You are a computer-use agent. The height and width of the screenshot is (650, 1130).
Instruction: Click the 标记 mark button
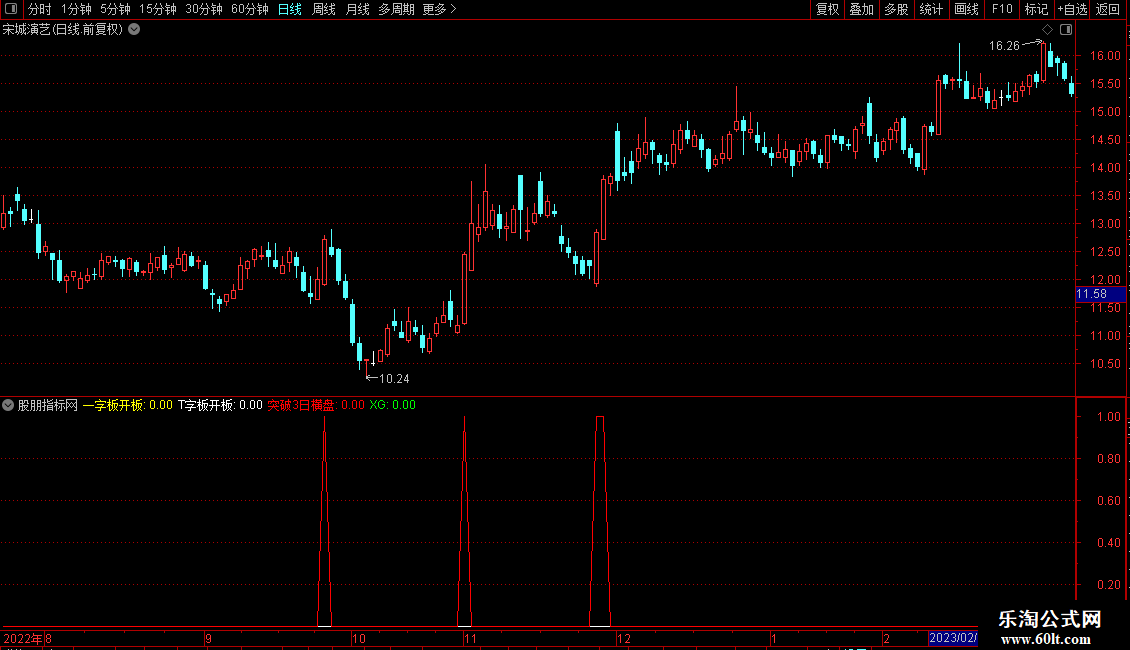click(x=1036, y=9)
